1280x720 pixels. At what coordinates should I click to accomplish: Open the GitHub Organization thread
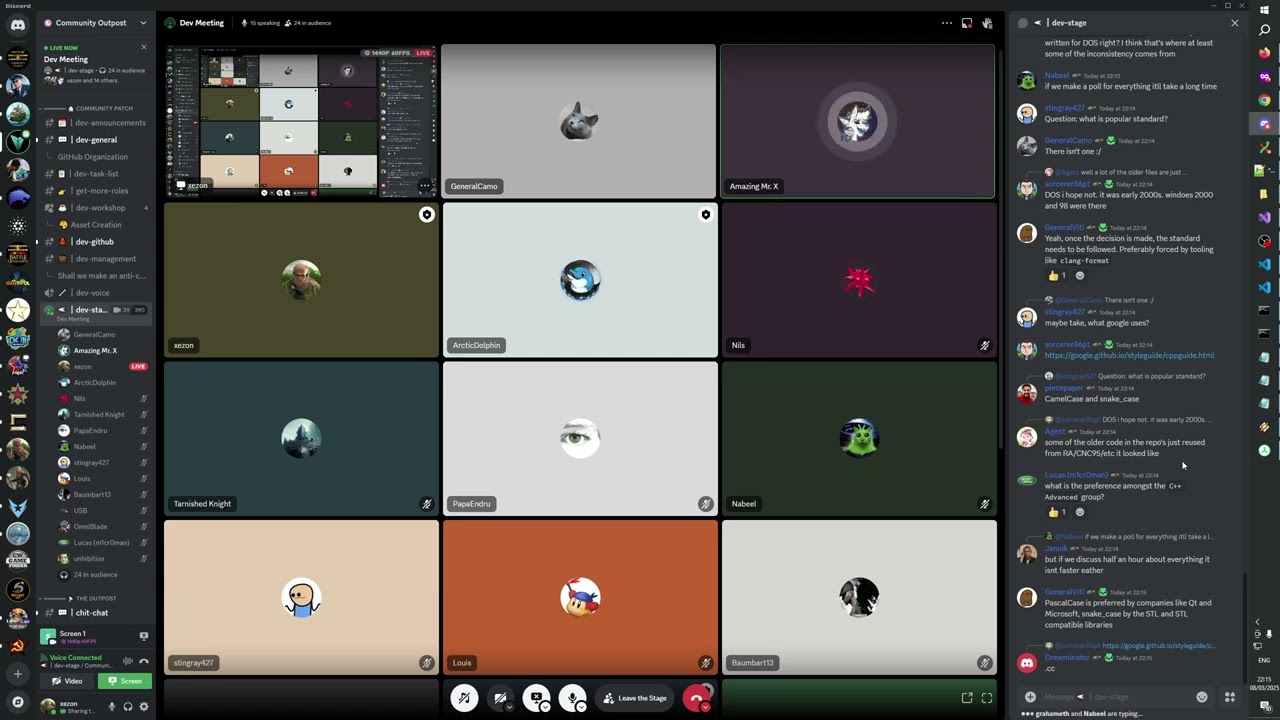[92, 157]
